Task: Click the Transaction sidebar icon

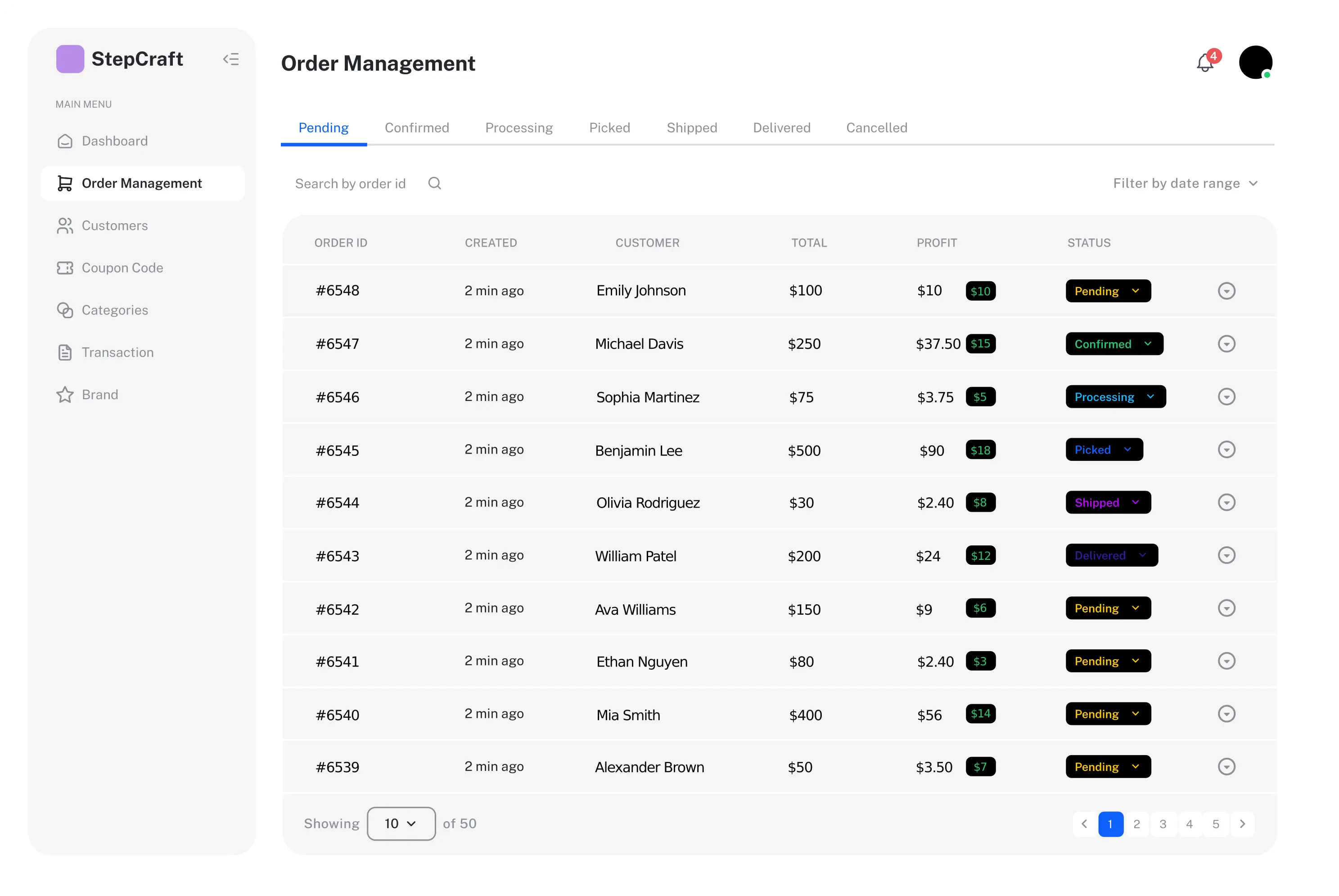Action: (65, 352)
